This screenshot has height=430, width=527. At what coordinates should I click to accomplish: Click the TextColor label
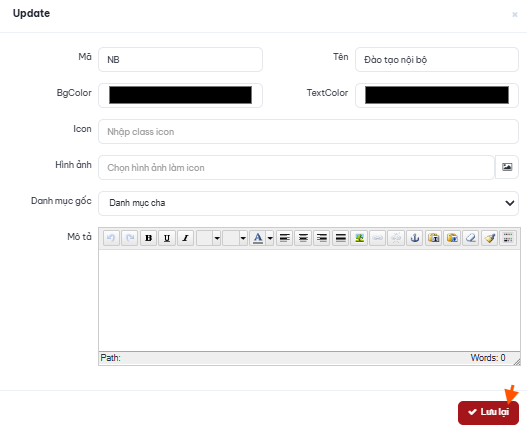(327, 93)
